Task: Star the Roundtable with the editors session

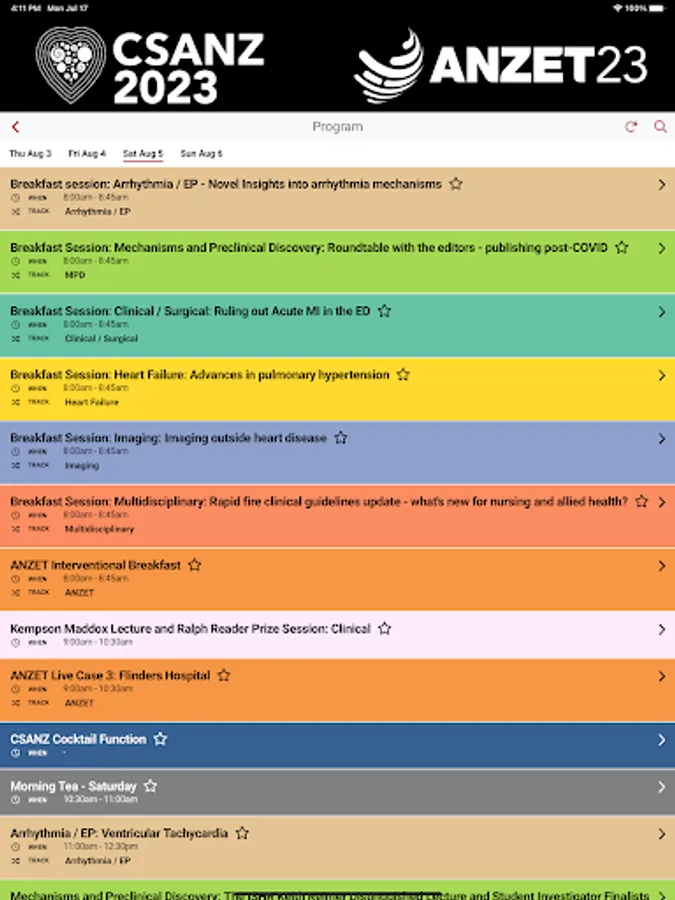Action: (x=622, y=247)
